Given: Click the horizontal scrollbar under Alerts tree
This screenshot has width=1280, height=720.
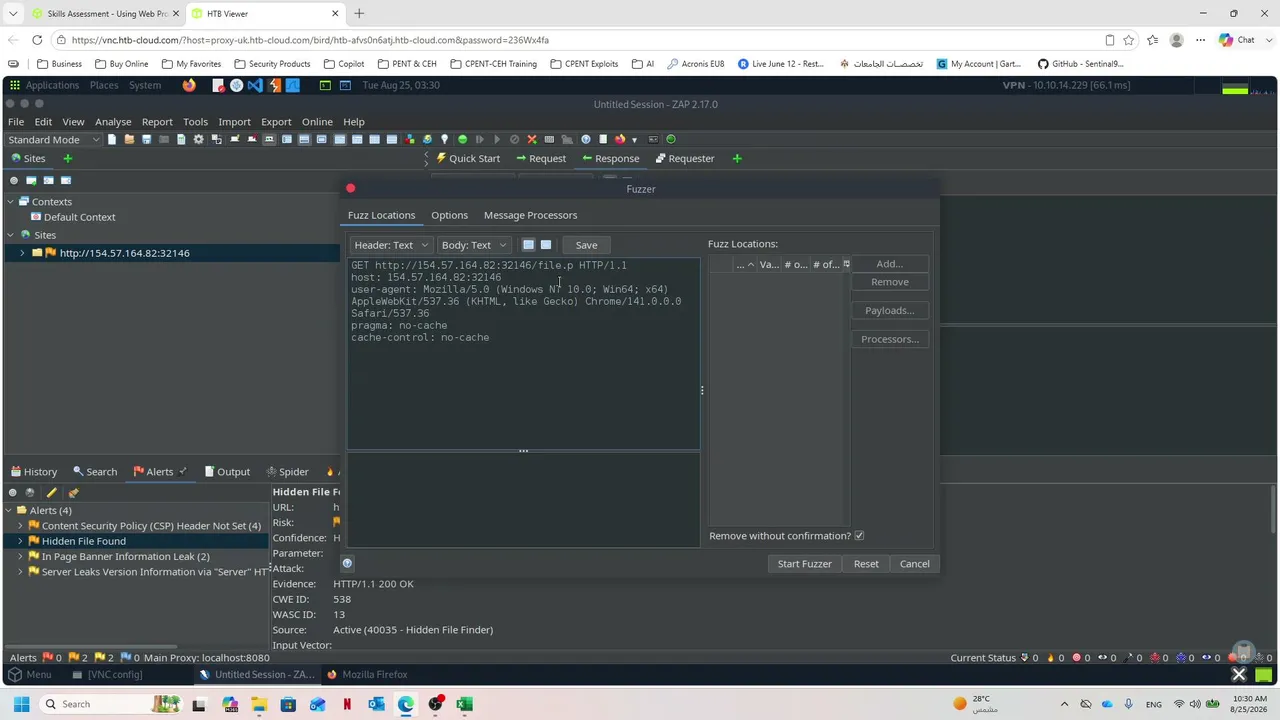Looking at the screenshot, I should pyautogui.click(x=92, y=645).
